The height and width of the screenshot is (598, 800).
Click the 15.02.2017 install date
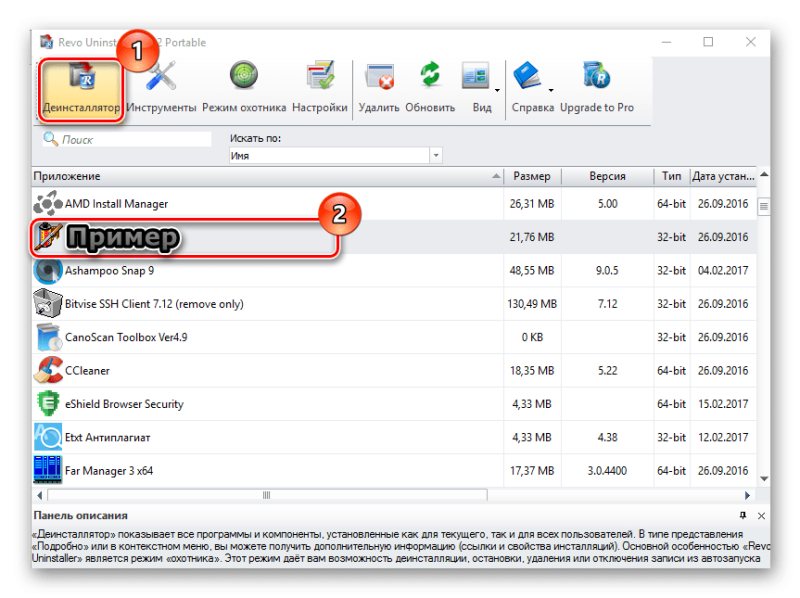pyautogui.click(x=723, y=404)
